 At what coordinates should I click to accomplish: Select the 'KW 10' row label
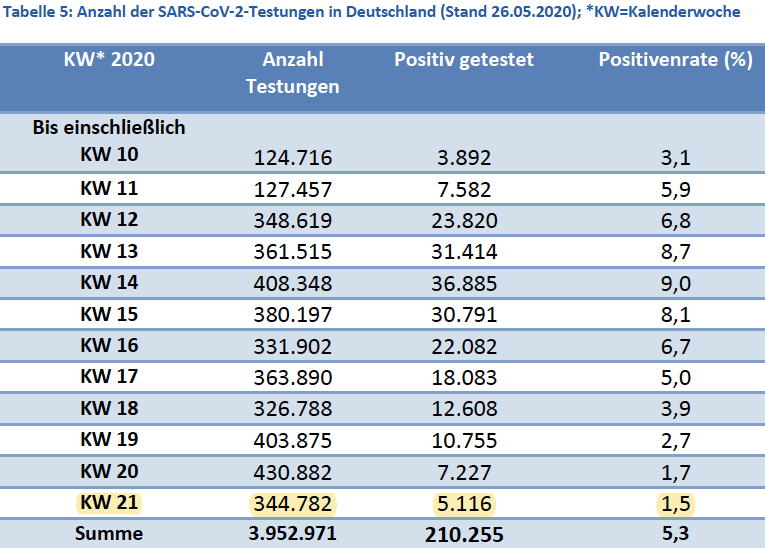tap(109, 156)
